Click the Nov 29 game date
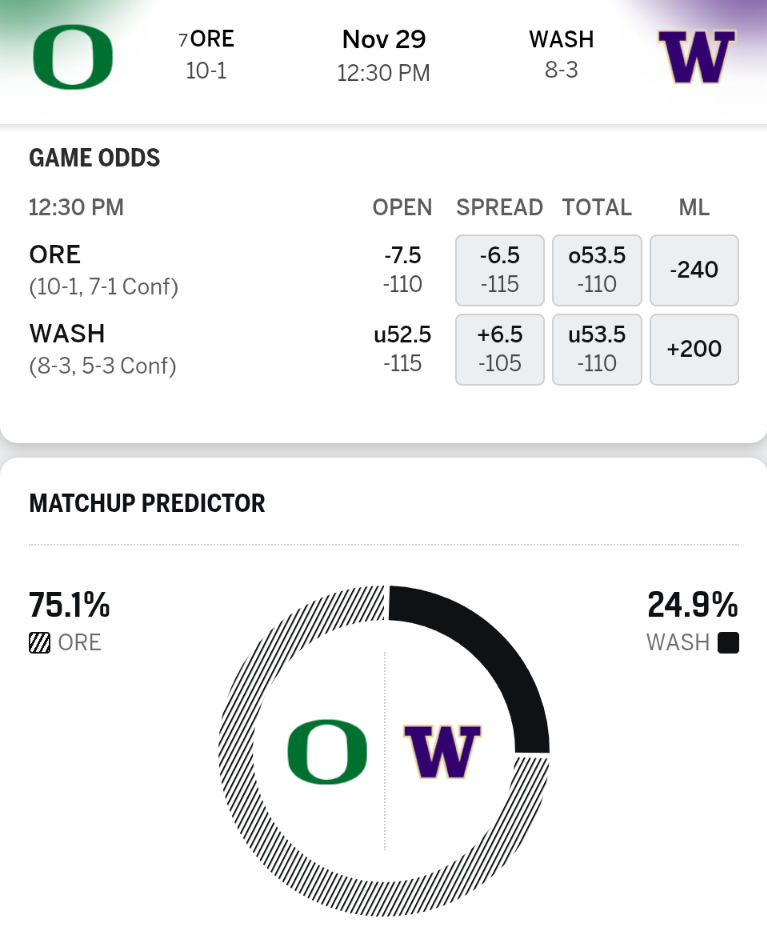The width and height of the screenshot is (767, 937). (x=383, y=40)
